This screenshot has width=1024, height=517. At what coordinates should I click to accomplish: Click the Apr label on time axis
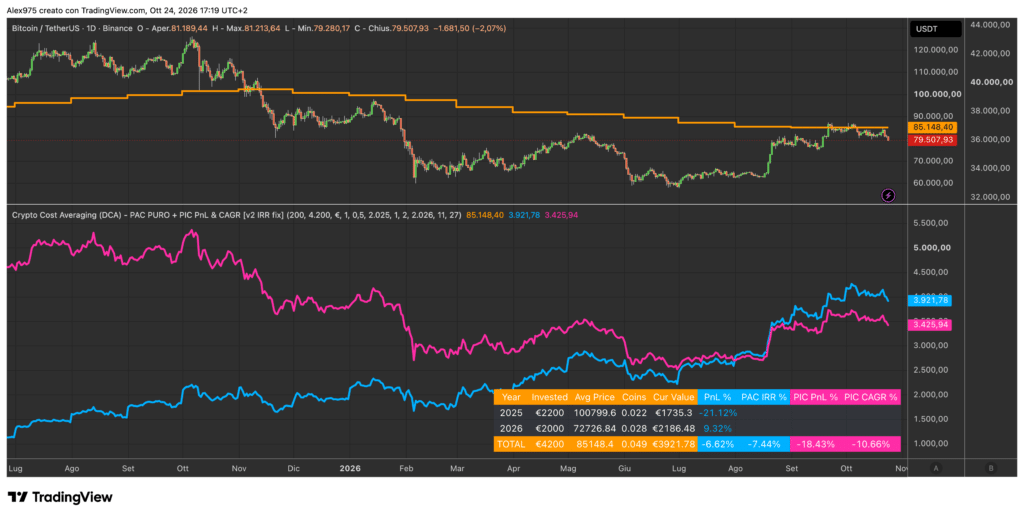tap(514, 468)
